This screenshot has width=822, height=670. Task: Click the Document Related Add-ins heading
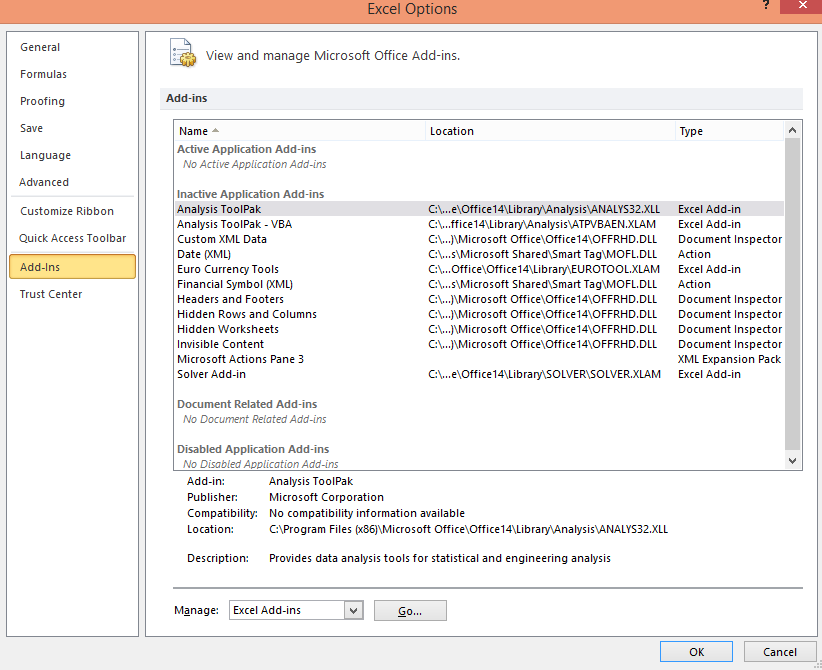point(247,404)
